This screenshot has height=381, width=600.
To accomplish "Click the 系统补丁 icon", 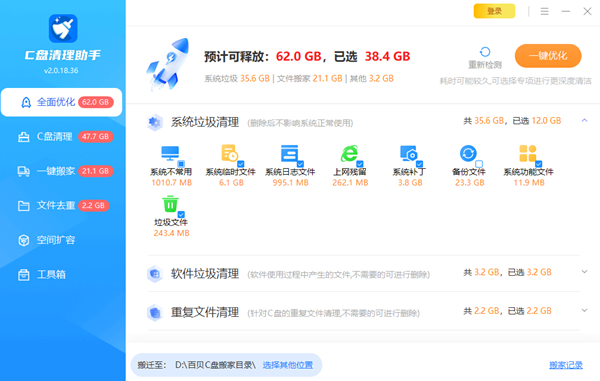I will tap(408, 153).
